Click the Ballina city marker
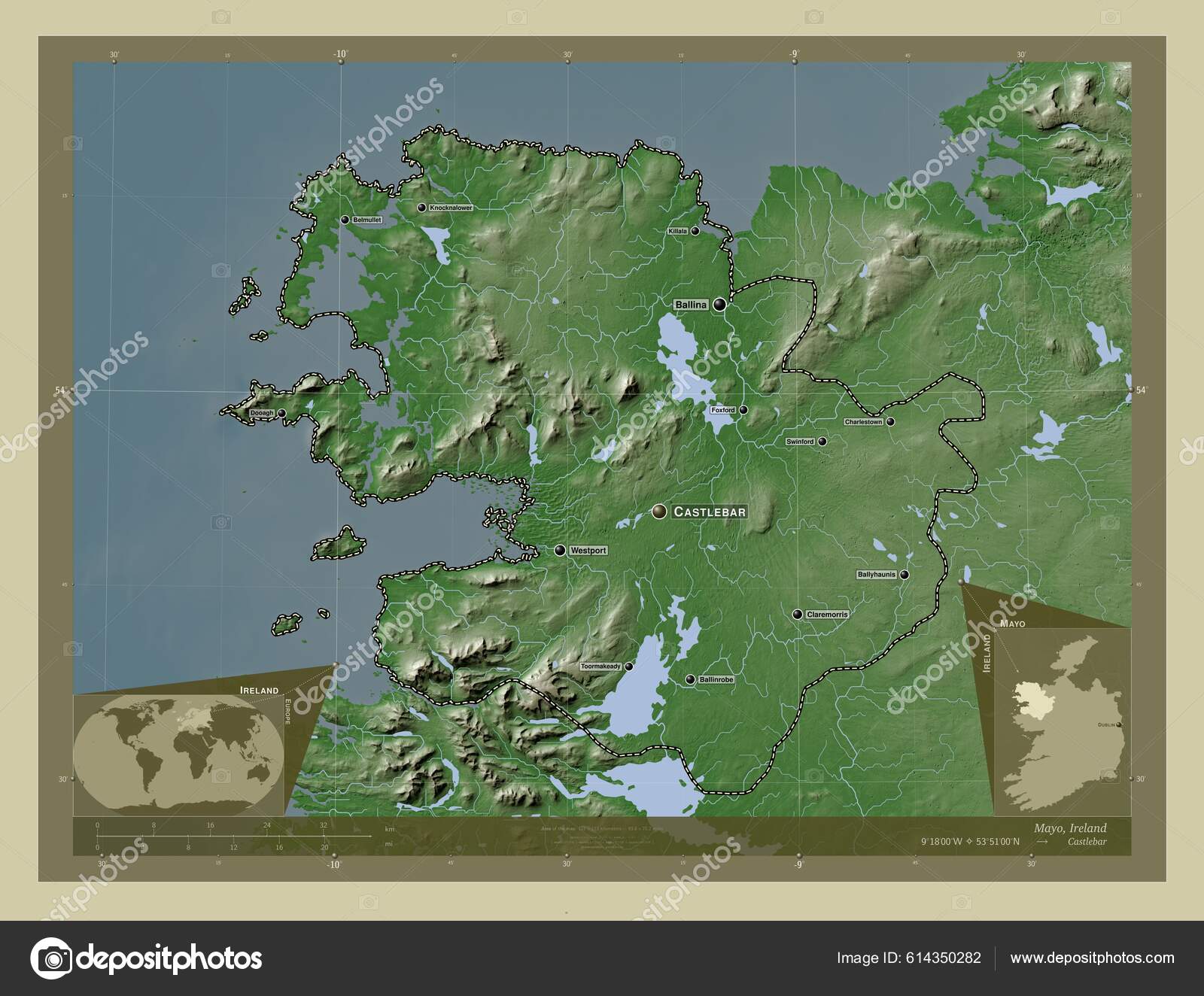1204x996 pixels. point(721,304)
